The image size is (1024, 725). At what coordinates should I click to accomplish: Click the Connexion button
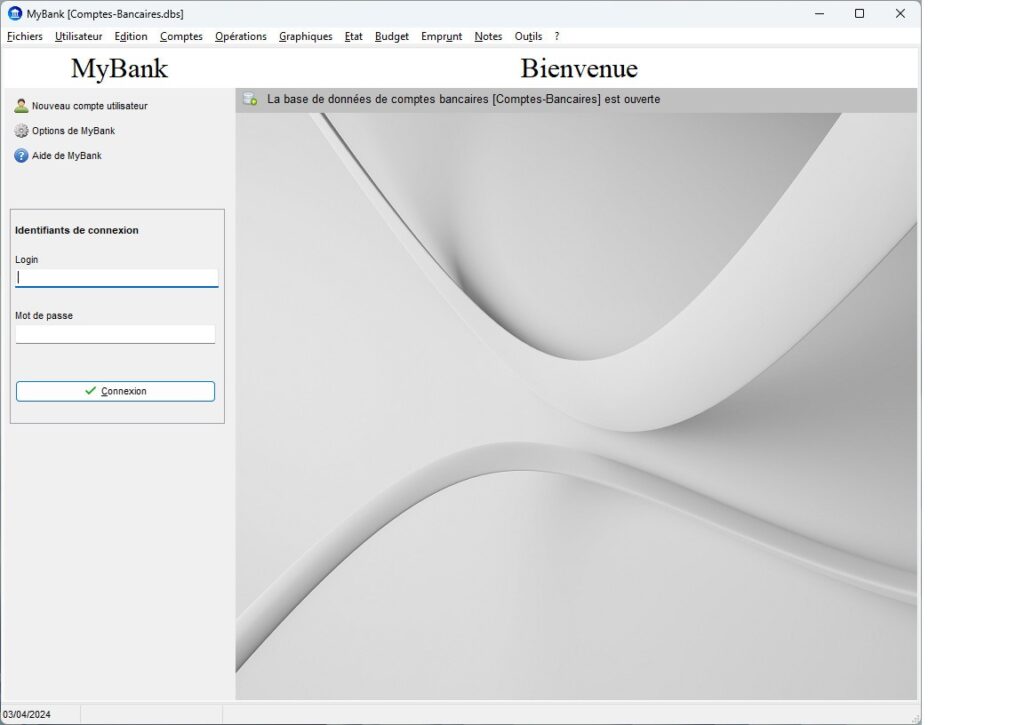(115, 391)
